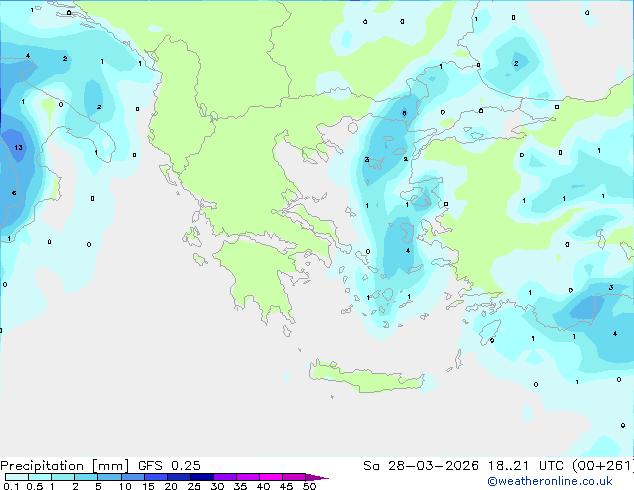This screenshot has height=490, width=634.
Task: Click the 5–10 mm legend swatch
Action: 109,477
